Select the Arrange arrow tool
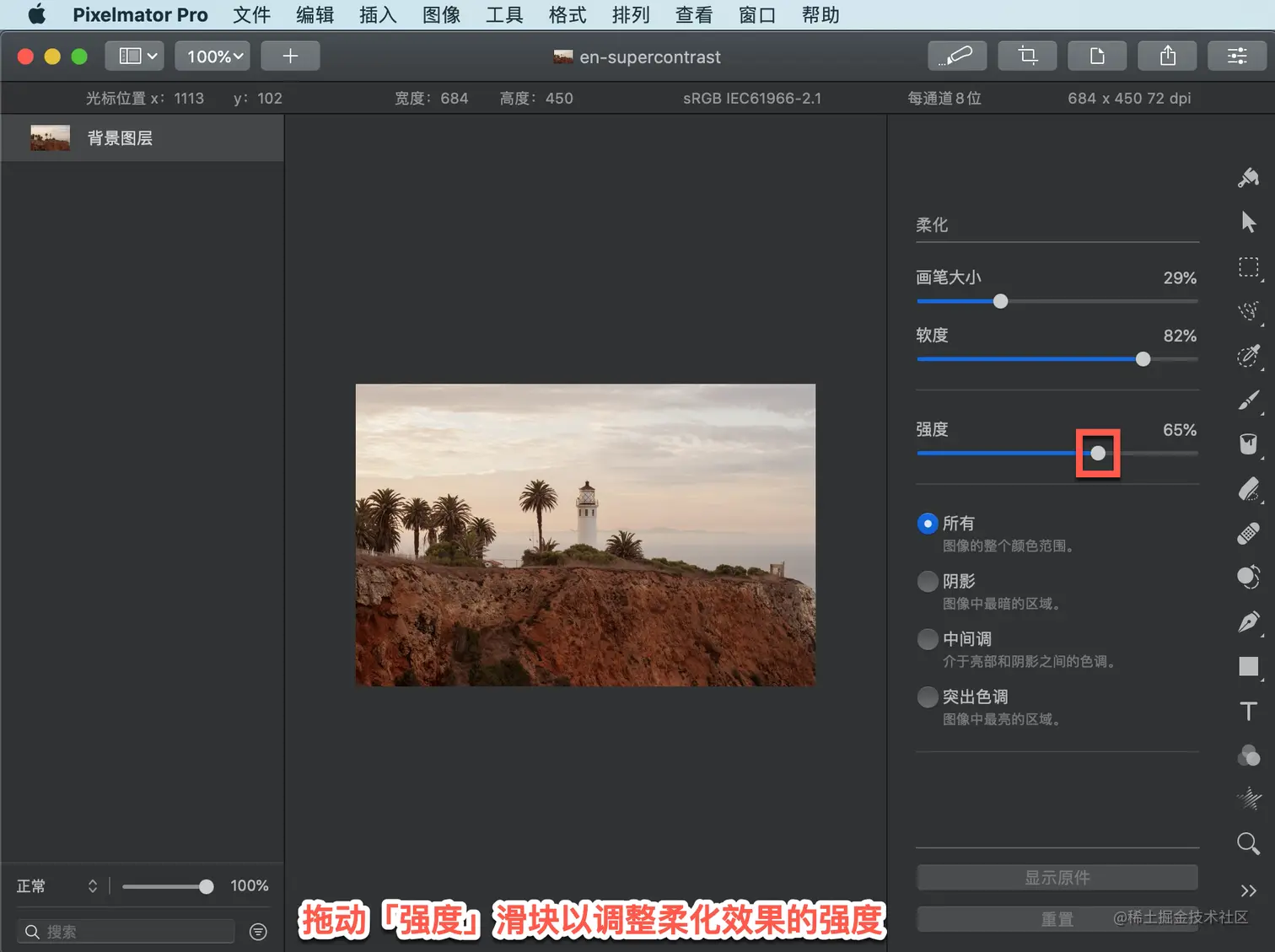1275x952 pixels. pos(1249,222)
